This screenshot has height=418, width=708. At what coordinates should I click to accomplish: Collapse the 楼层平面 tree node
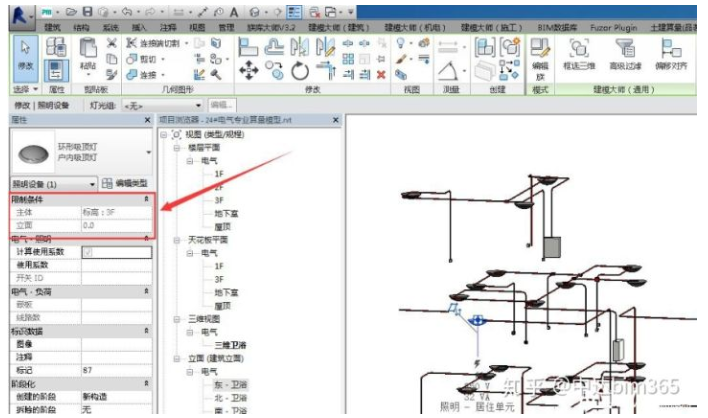coord(177,148)
